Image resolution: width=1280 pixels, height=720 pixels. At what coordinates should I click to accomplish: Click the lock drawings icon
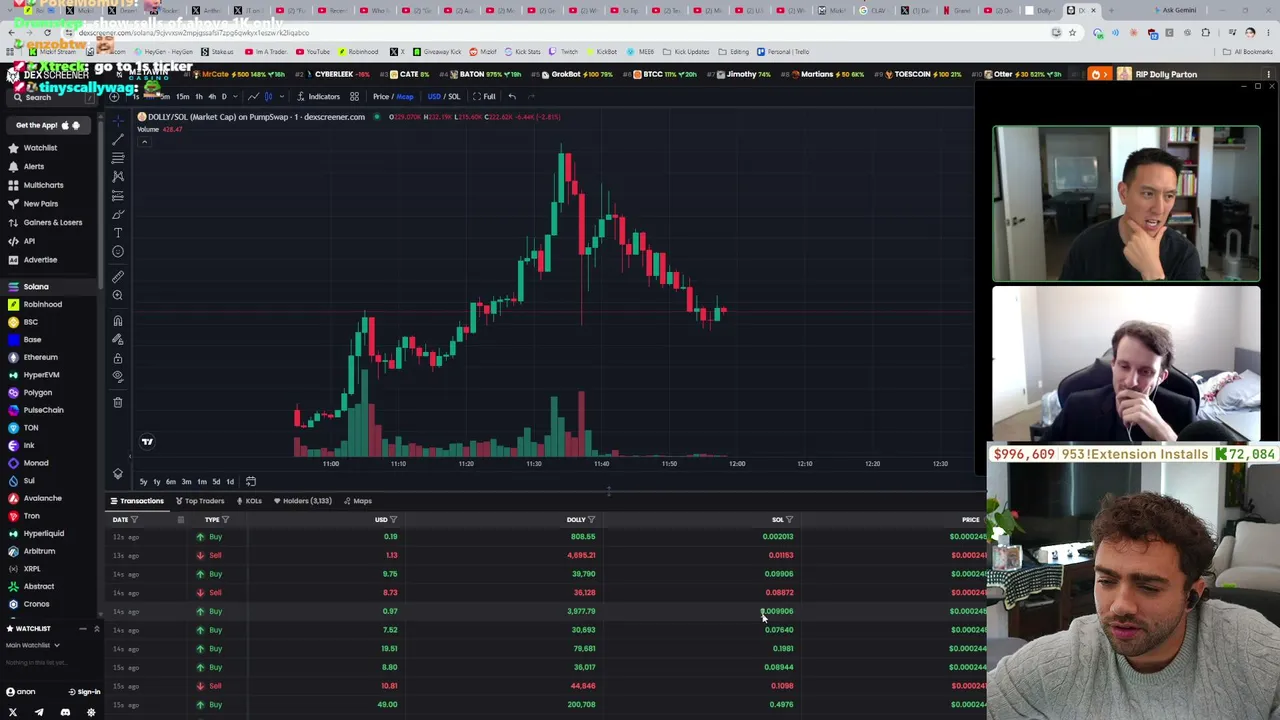(x=118, y=358)
